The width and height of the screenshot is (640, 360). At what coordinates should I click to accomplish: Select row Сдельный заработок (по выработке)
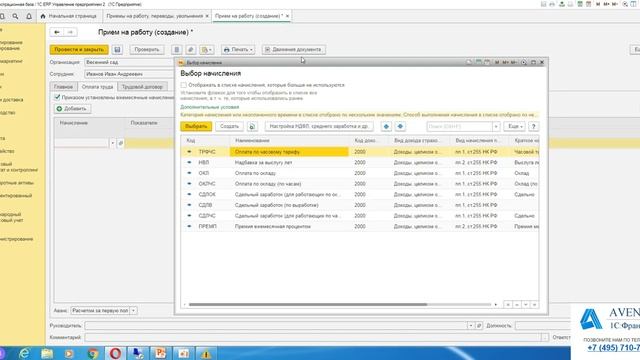[360, 205]
